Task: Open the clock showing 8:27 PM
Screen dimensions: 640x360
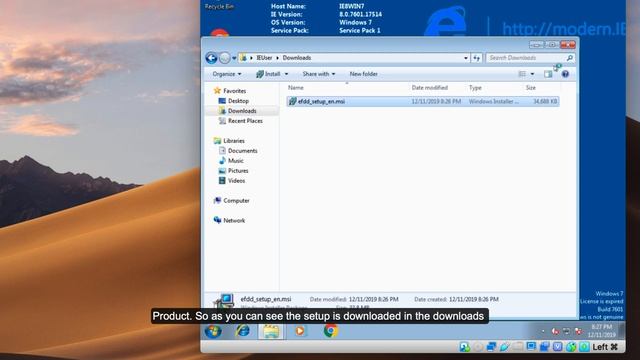Action: pos(601,331)
